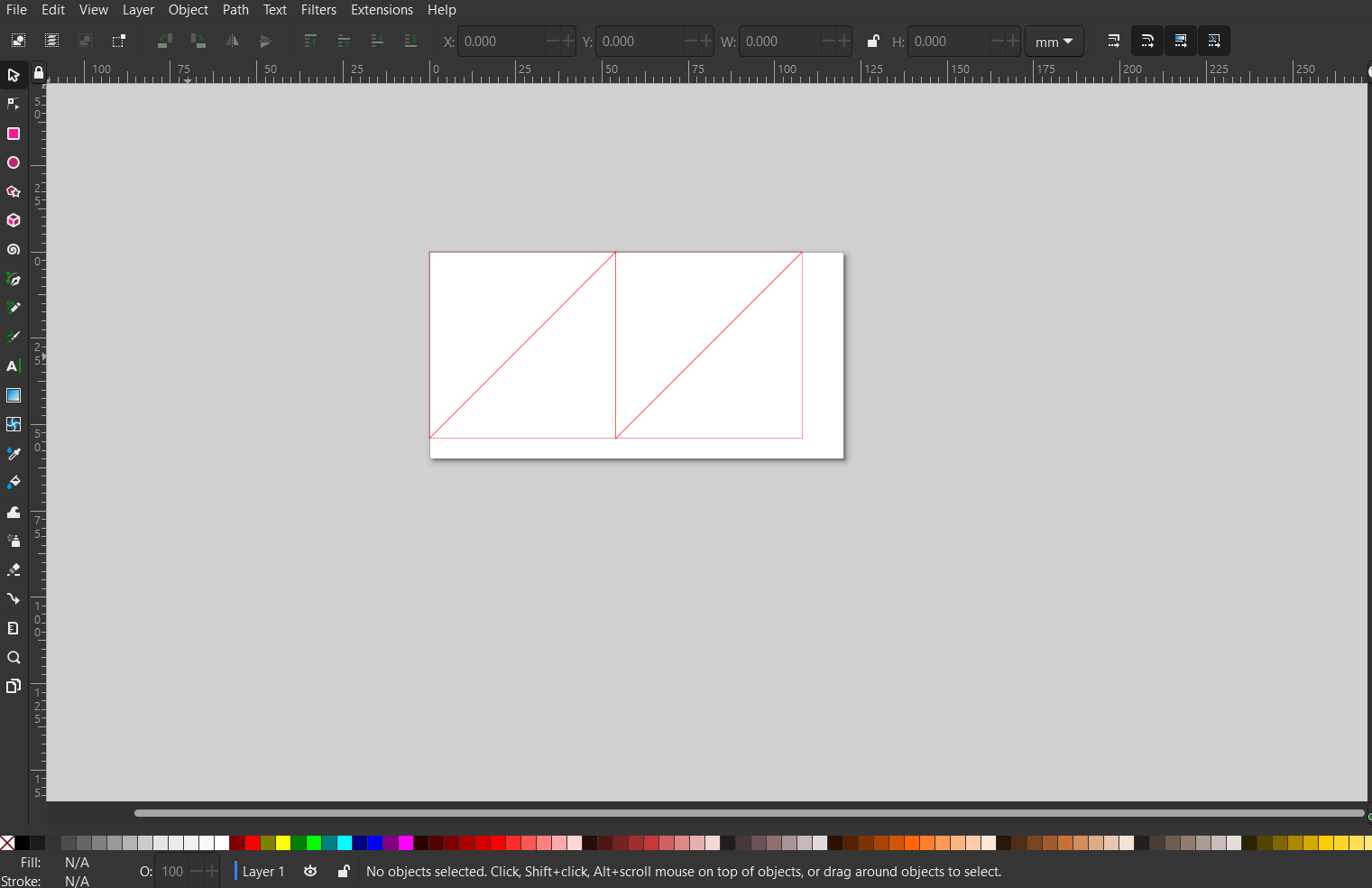Pick the Star and polygon tool

pyautogui.click(x=14, y=191)
